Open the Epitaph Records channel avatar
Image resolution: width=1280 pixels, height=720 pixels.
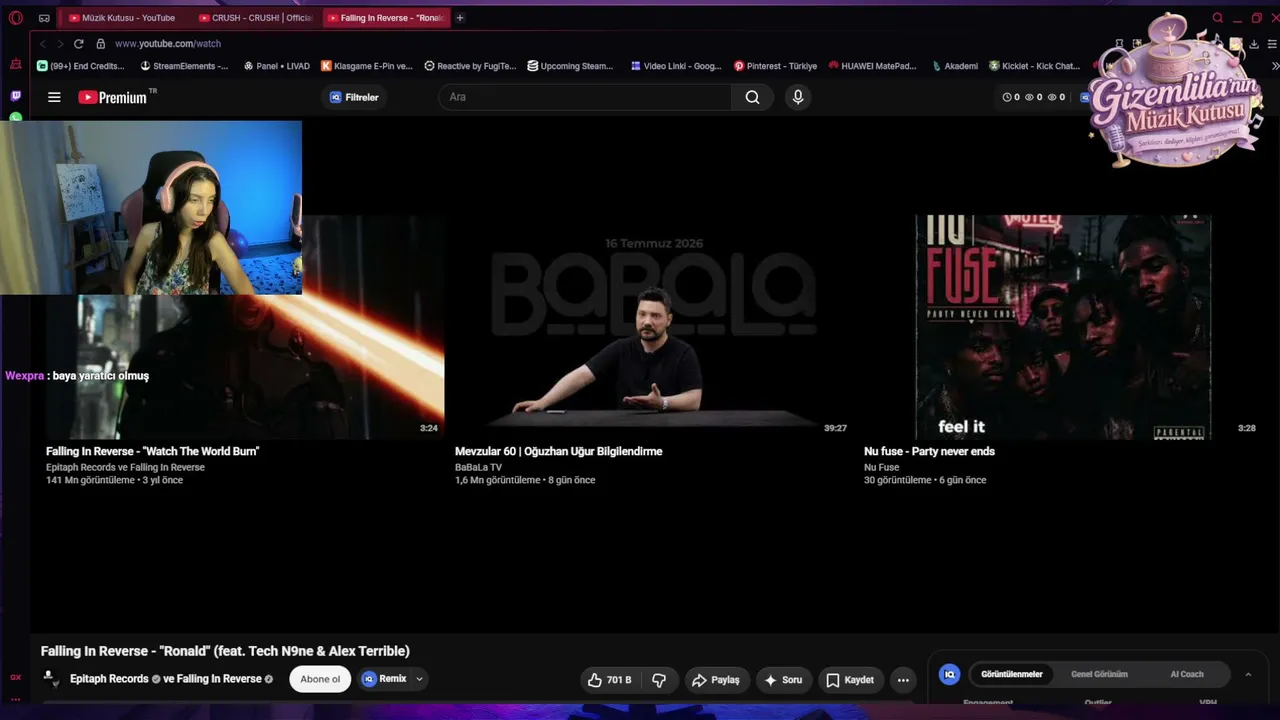click(49, 679)
